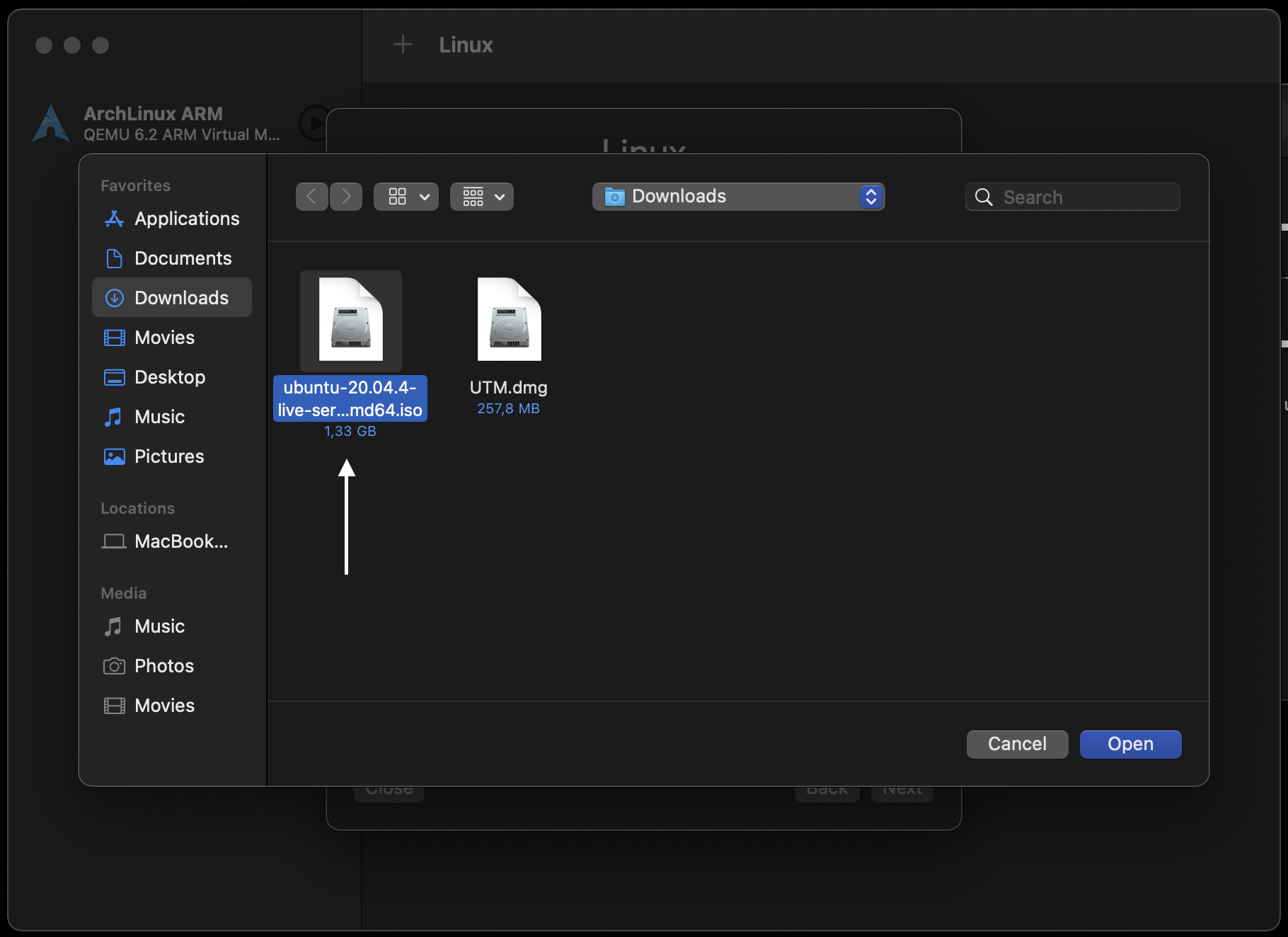
Task: Select the ubuntu-20.04.4 ISO file icon
Action: coord(350,321)
